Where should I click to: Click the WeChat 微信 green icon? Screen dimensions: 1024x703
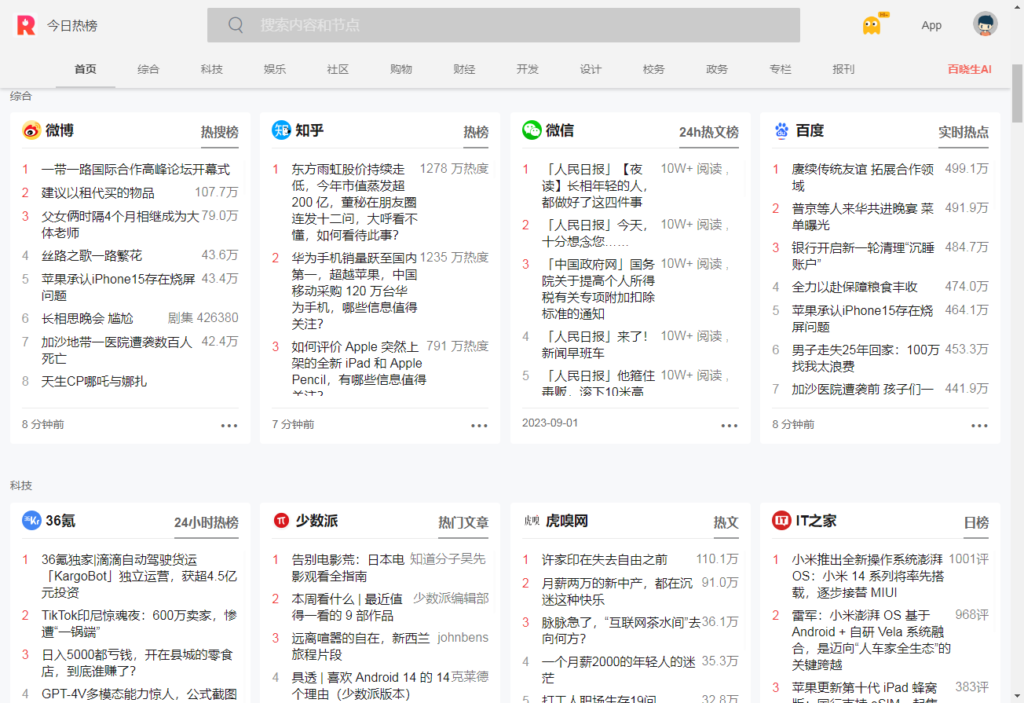tap(531, 130)
